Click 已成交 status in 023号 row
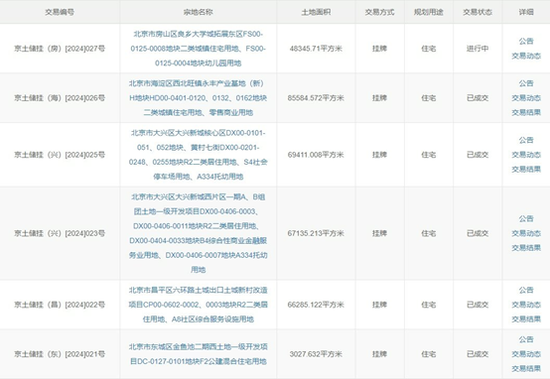Viewport: 550px width, 379px height. pos(477,233)
